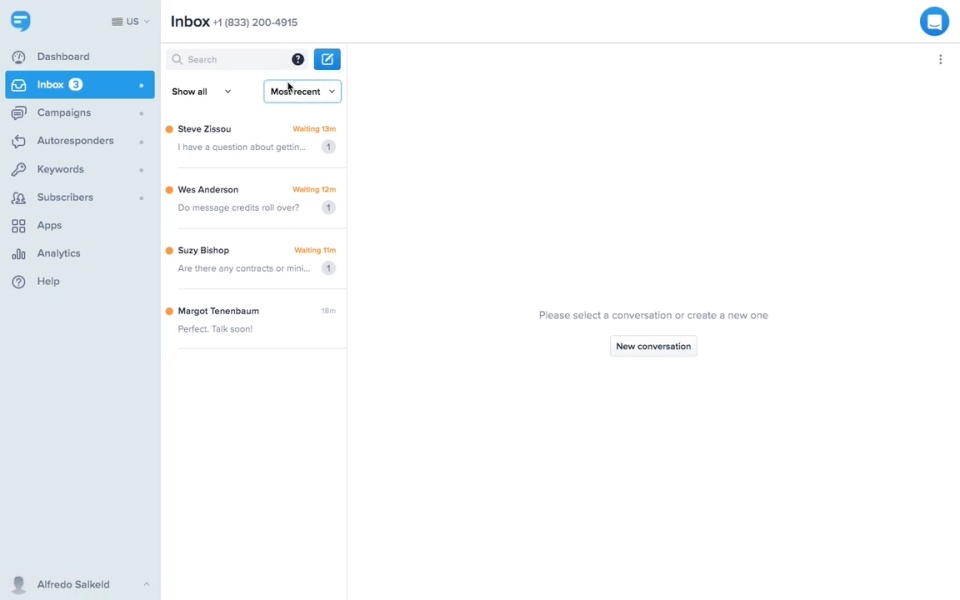This screenshot has width=960, height=600.
Task: Click the compose new message icon
Action: click(x=327, y=59)
